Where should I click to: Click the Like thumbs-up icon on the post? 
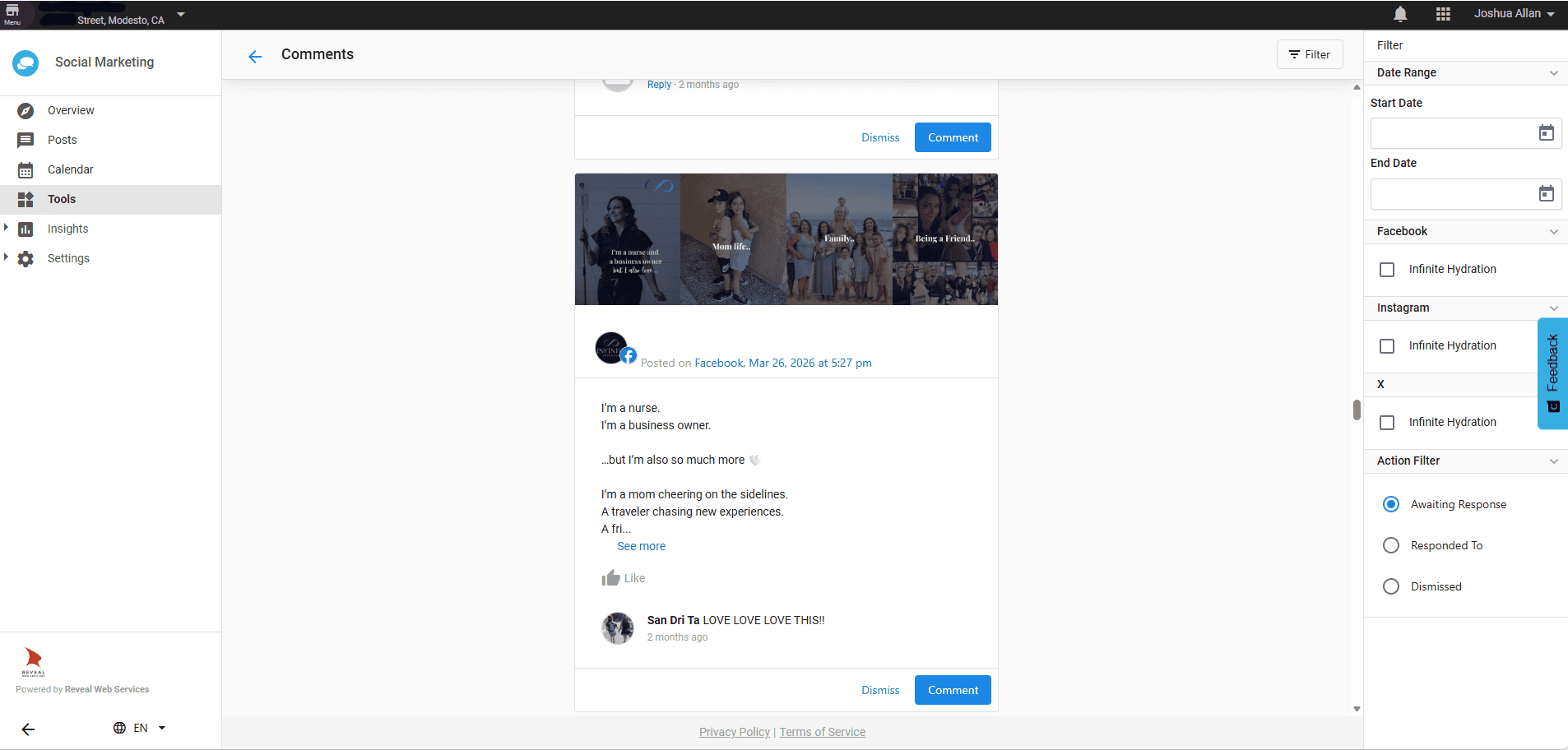pyautogui.click(x=610, y=578)
